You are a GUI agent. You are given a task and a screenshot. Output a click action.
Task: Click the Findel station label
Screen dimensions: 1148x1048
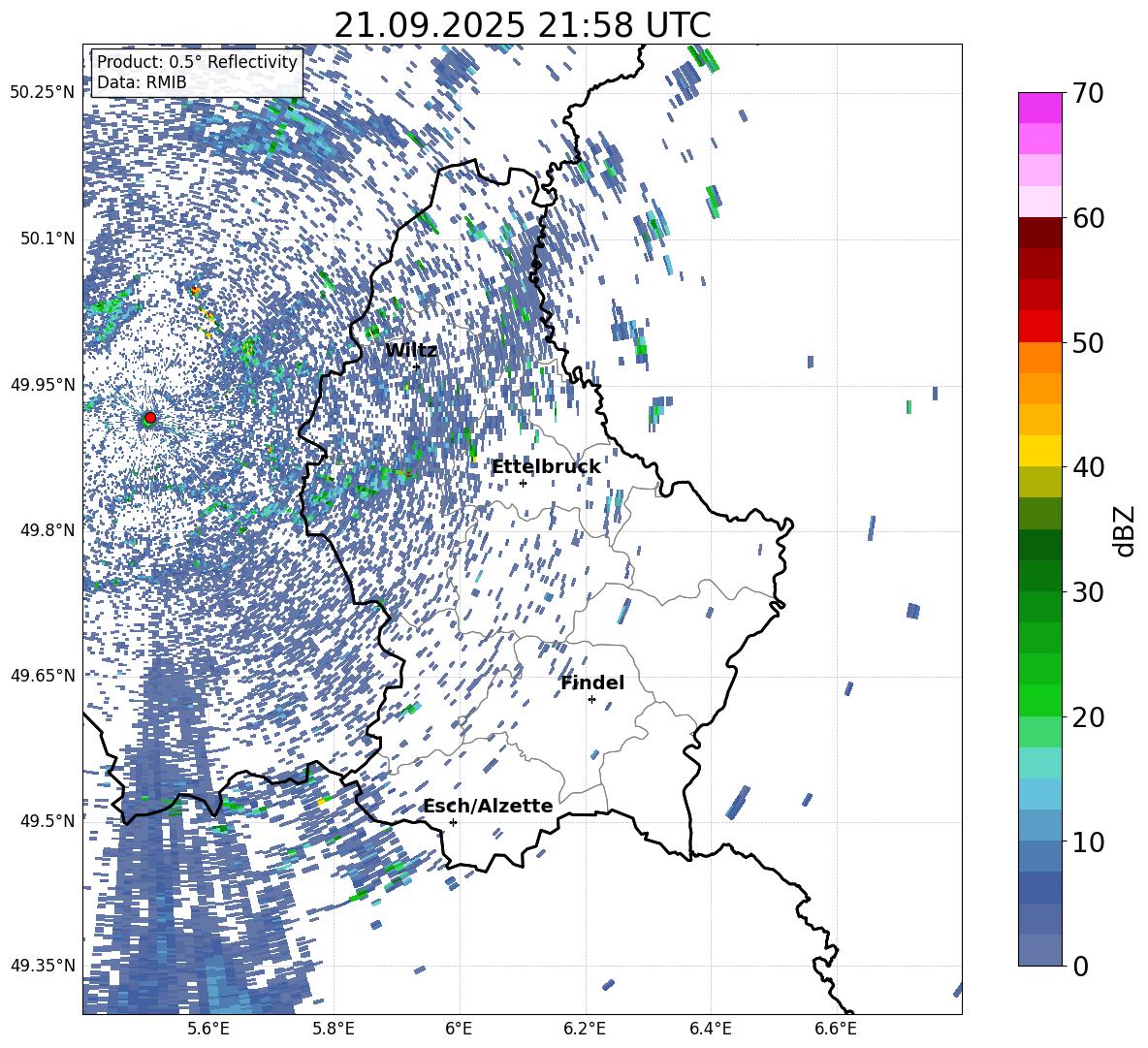pyautogui.click(x=592, y=683)
